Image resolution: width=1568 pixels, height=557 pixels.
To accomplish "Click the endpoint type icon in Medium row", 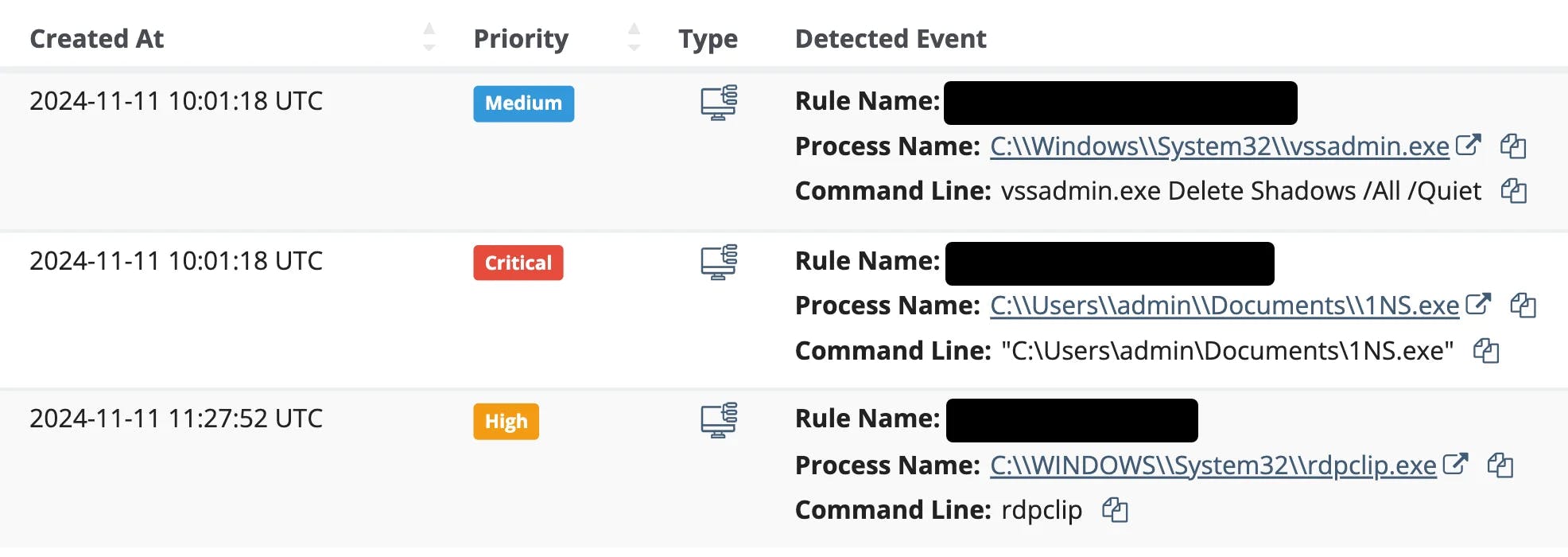I will pos(718,103).
